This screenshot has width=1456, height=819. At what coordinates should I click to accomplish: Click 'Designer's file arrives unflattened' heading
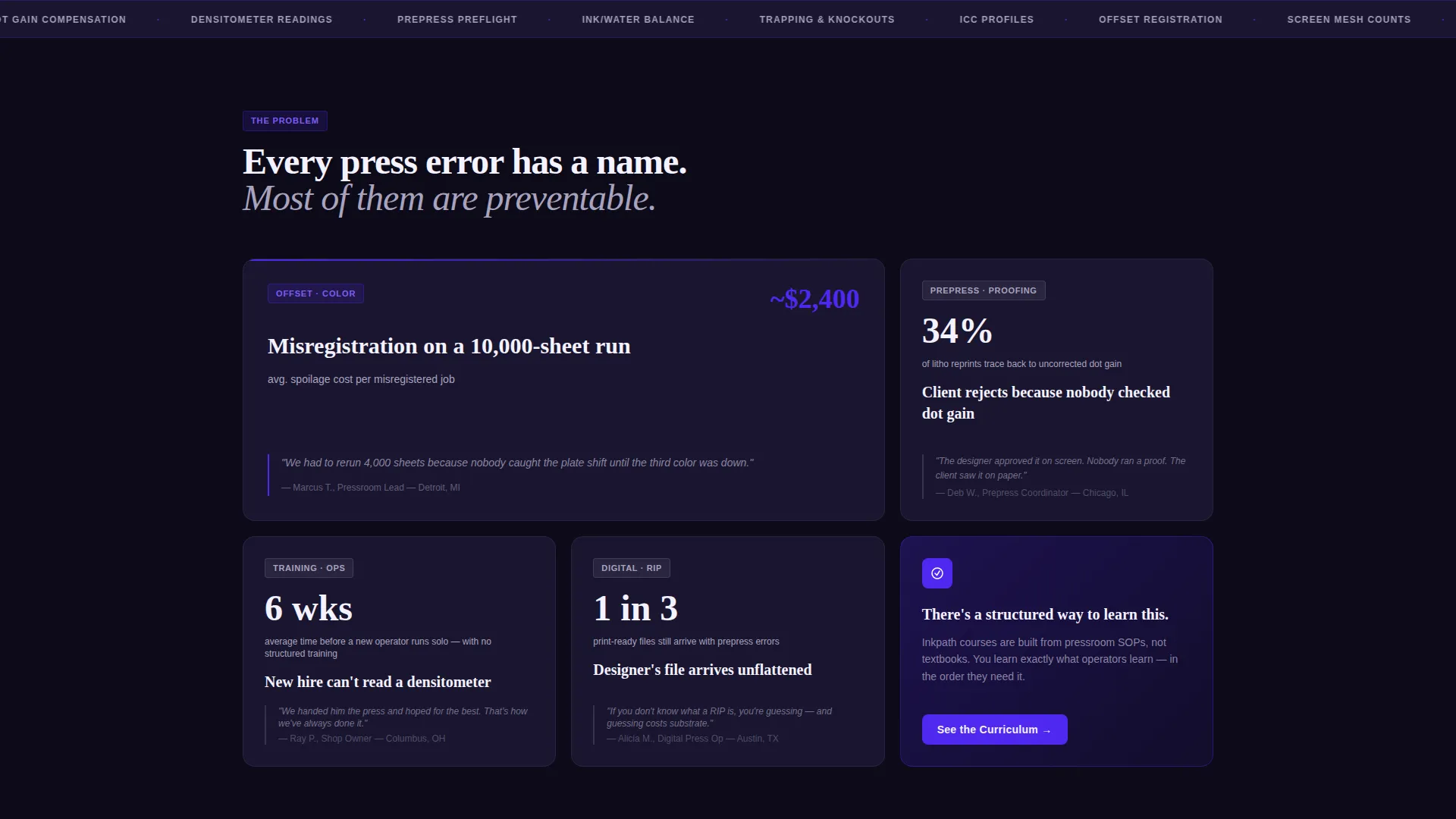tap(702, 670)
